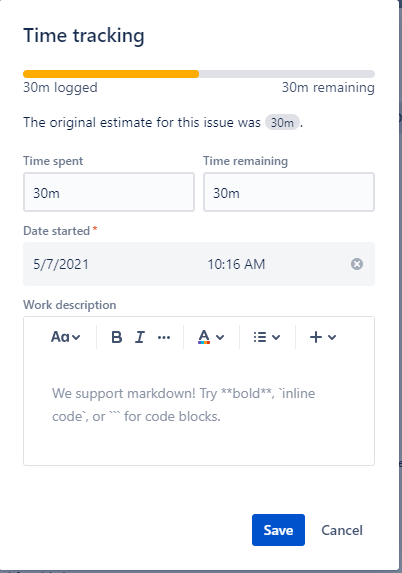Open the insert plus dropdown
The width and height of the screenshot is (402, 573).
pyautogui.click(x=323, y=337)
